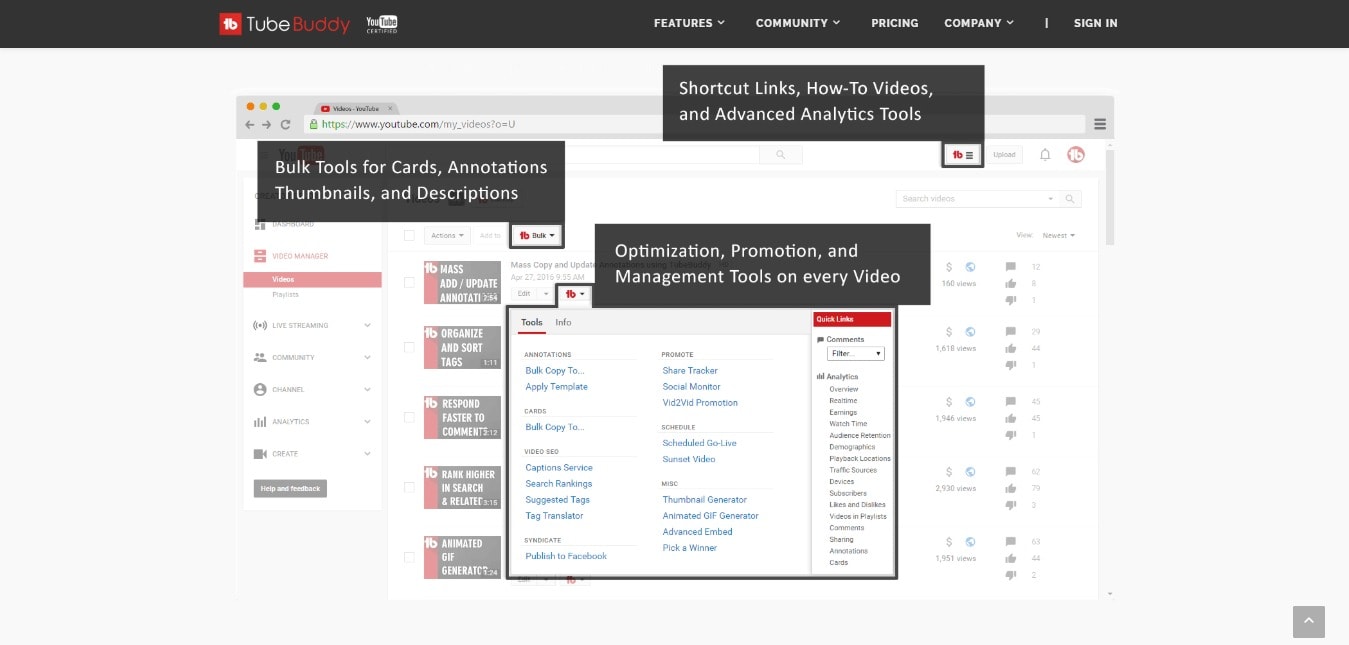Reload the page with the browser refresh icon

286,125
